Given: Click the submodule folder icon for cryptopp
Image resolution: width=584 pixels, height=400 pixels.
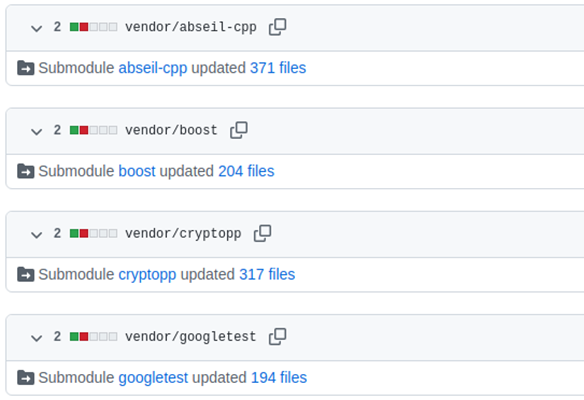Looking at the screenshot, I should (26, 274).
